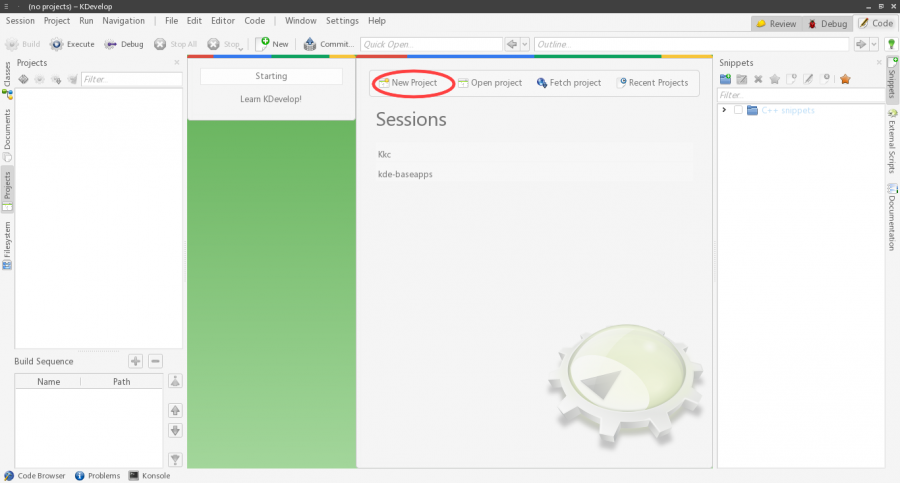The height and width of the screenshot is (483, 900).
Task: Toggle the Projects side panel tab
Action: tap(7, 187)
